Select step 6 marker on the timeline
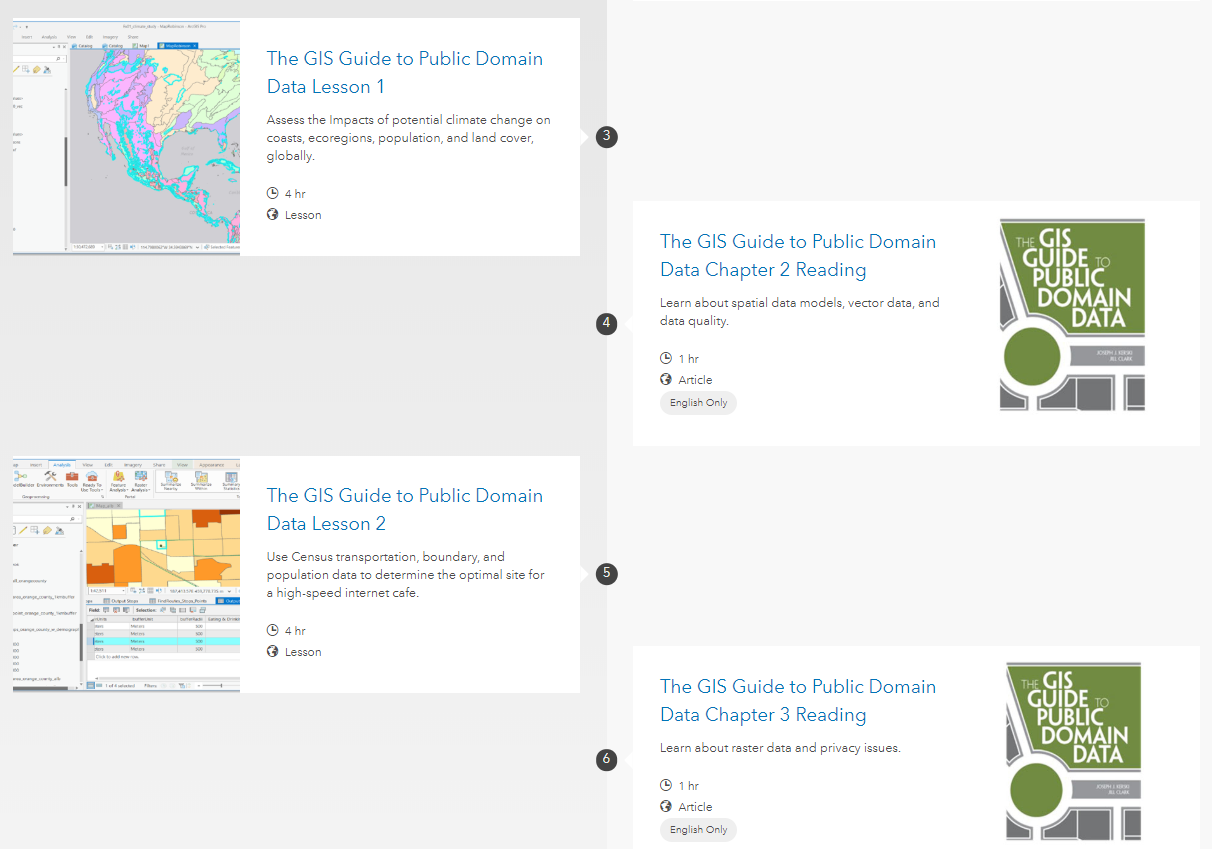The image size is (1212, 849). pos(606,759)
